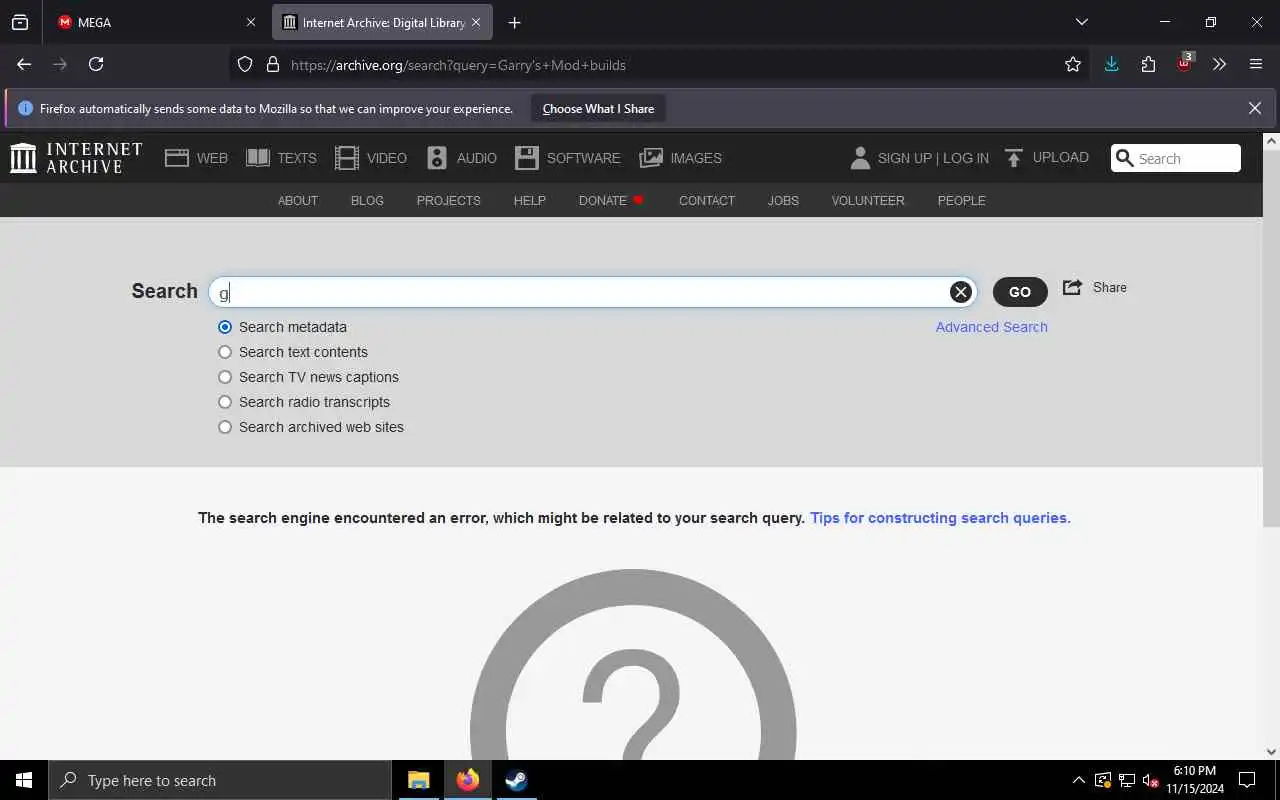Open the SOFTWARE media section
This screenshot has height=800, width=1280.
tap(568, 158)
